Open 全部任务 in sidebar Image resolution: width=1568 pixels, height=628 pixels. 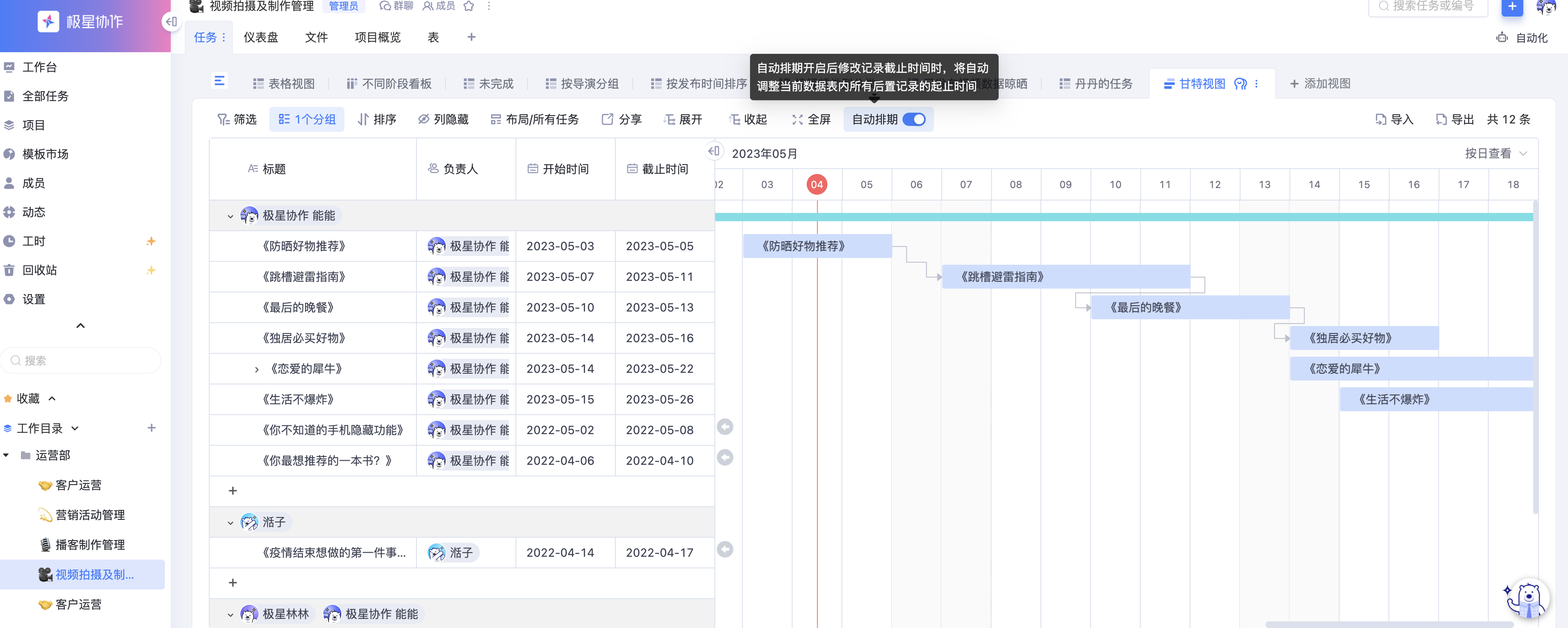pyautogui.click(x=36, y=96)
